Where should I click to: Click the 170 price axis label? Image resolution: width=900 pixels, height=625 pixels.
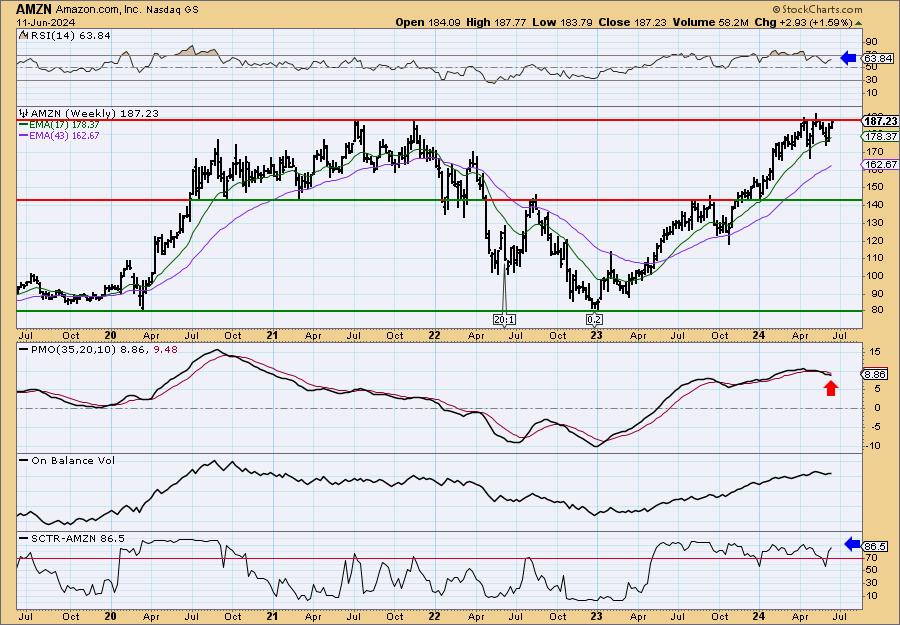pyautogui.click(x=874, y=152)
